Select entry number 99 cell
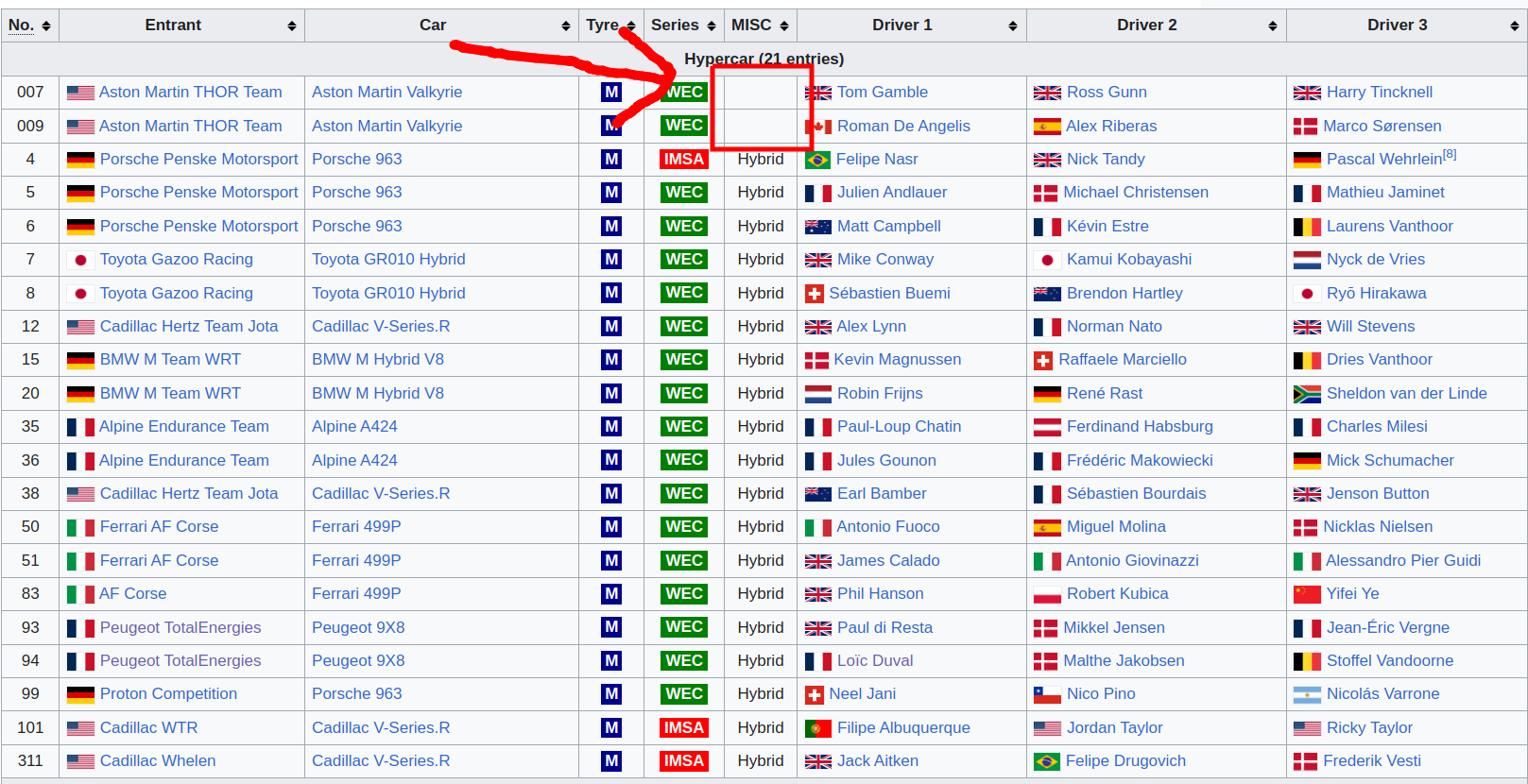This screenshot has width=1528, height=784. click(x=30, y=694)
